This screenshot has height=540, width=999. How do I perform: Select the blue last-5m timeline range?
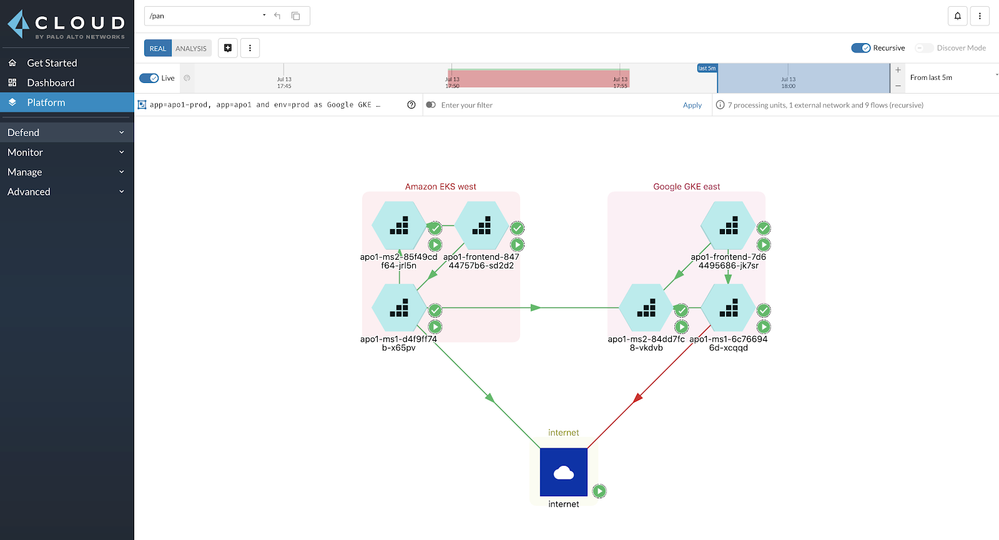[x=803, y=78]
